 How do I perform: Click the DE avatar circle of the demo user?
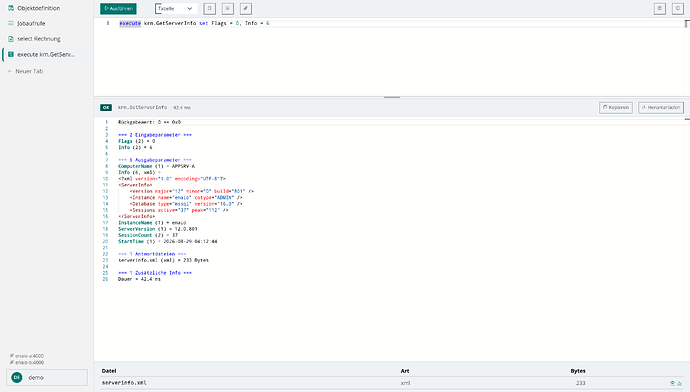click(x=17, y=377)
